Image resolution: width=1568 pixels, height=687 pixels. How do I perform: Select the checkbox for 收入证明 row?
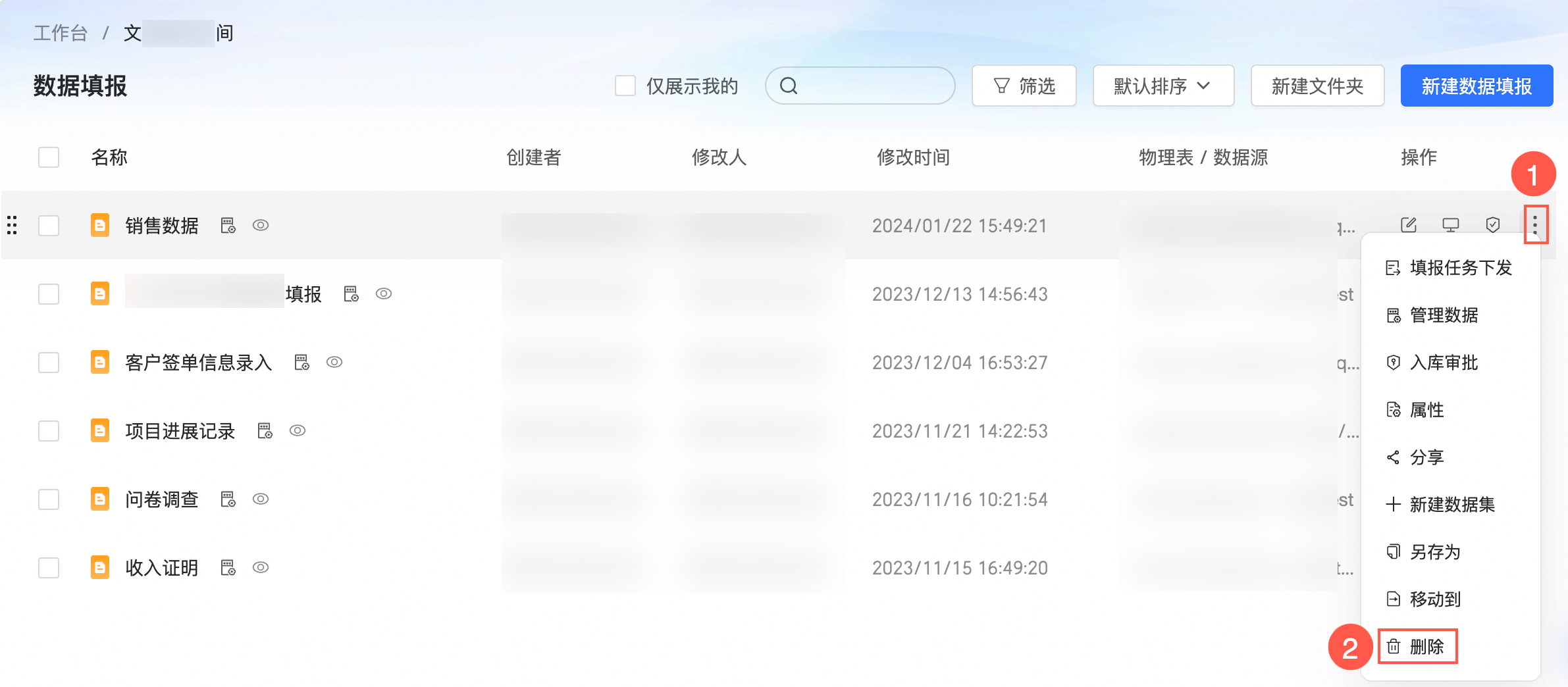click(49, 567)
